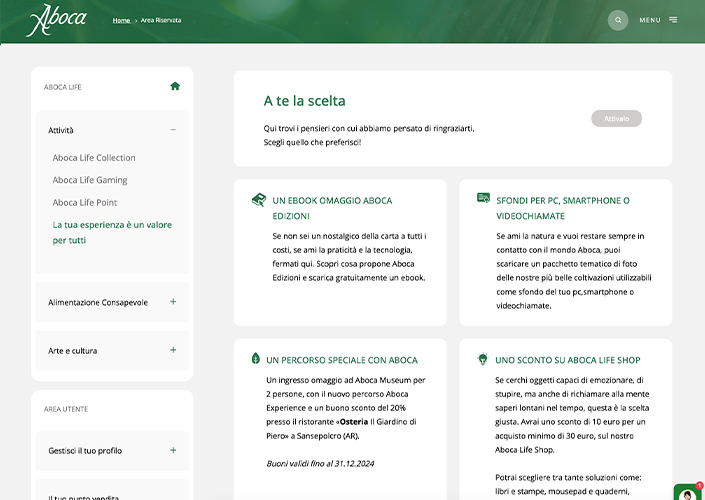
Task: Click Area Riservata breadcrumb
Action: (x=161, y=20)
